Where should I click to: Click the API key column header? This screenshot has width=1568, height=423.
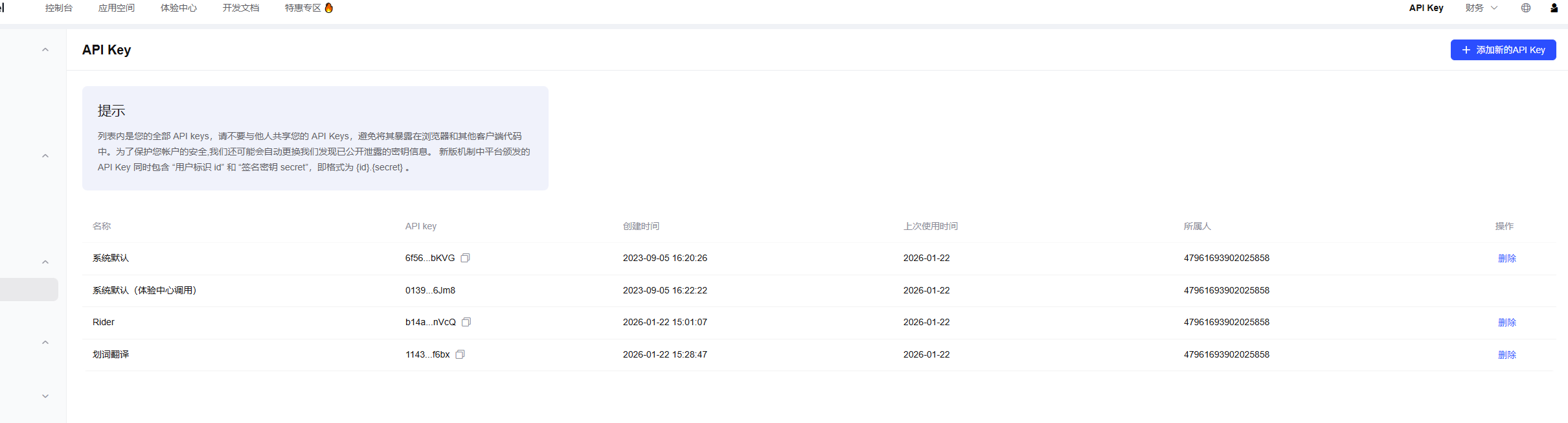point(421,226)
